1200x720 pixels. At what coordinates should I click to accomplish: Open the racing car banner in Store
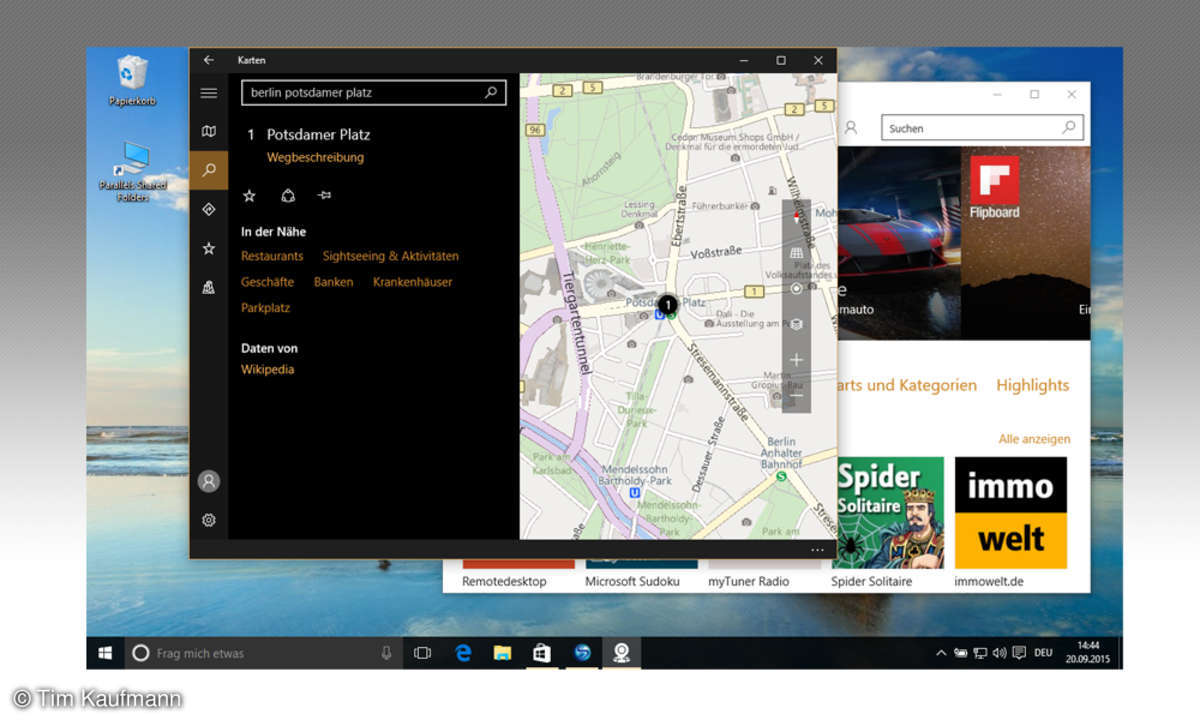pos(899,243)
